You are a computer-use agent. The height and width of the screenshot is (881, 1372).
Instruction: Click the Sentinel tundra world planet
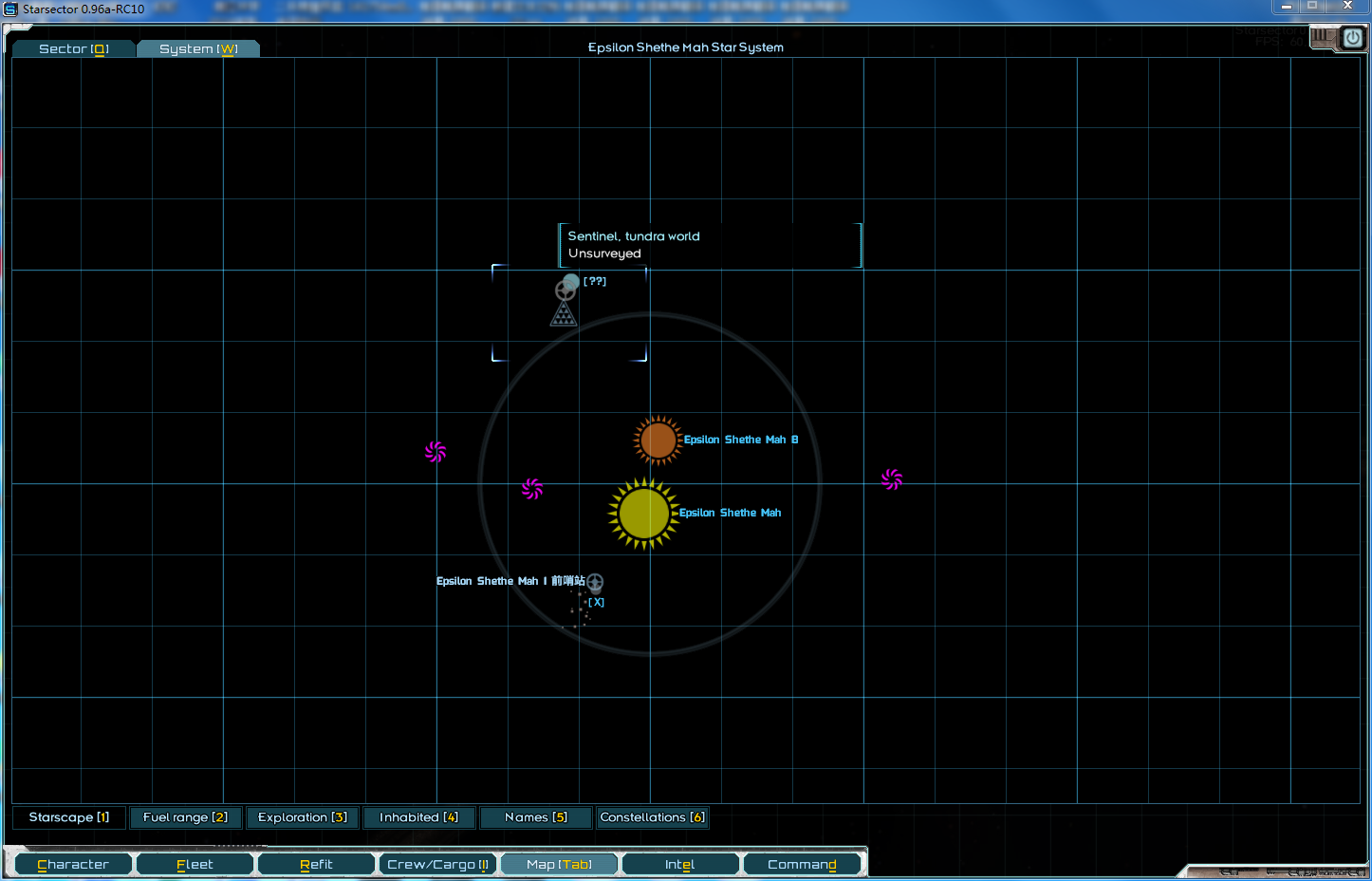click(571, 282)
